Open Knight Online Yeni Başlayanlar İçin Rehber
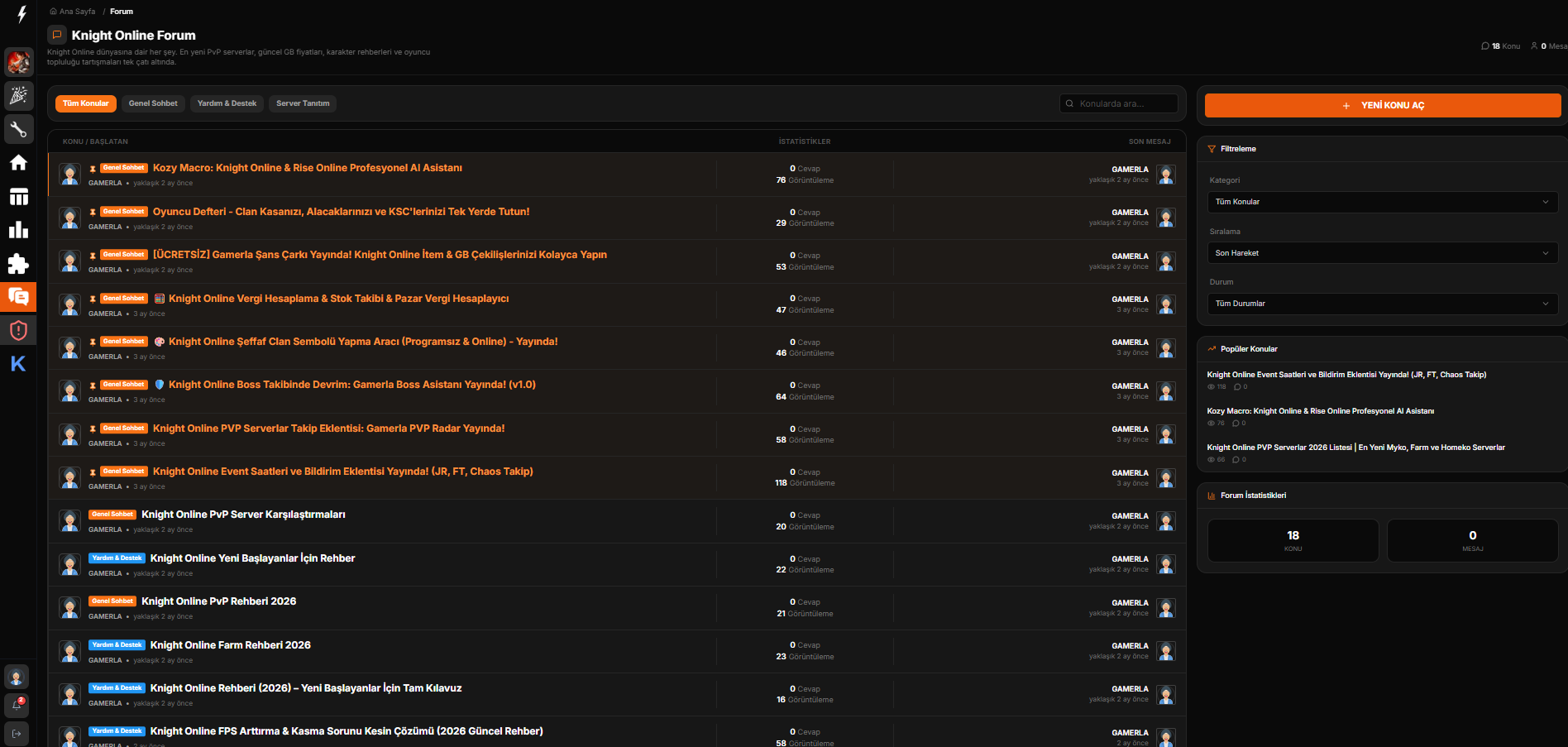 252,558
